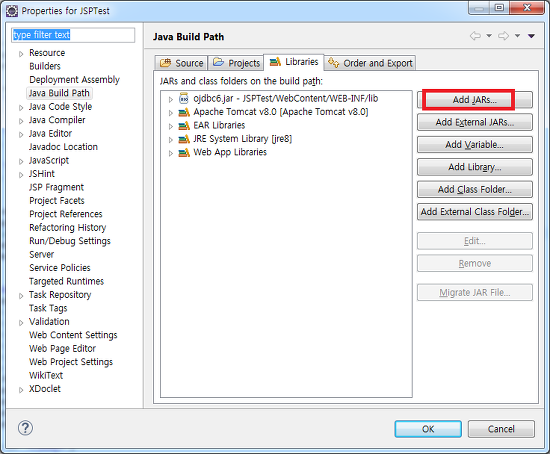Select Javadoc Location in the tree
Viewport: 550px width, 454px height.
pyautogui.click(x=63, y=147)
